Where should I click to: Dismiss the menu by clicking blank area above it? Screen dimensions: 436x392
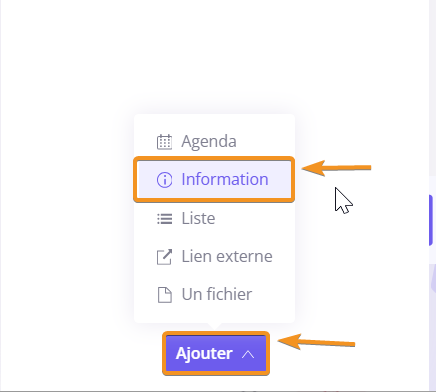[214, 57]
